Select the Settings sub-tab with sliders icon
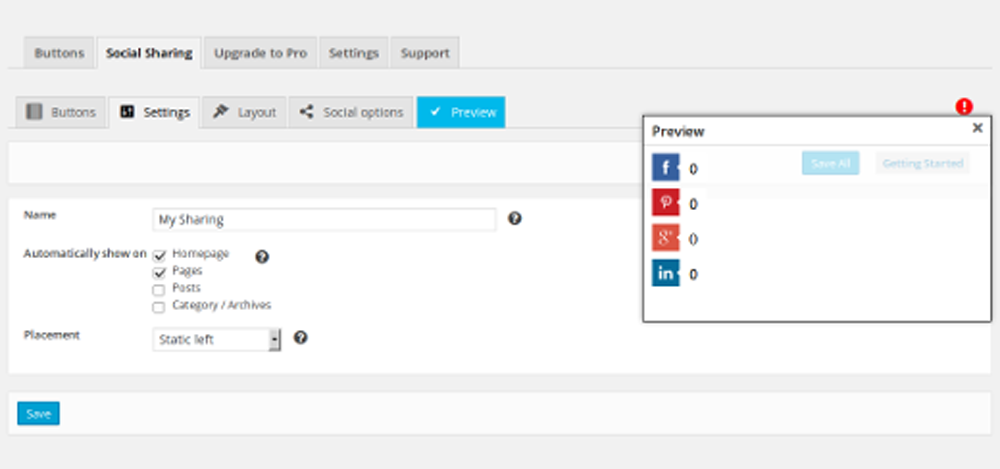1000x469 pixels. click(154, 112)
